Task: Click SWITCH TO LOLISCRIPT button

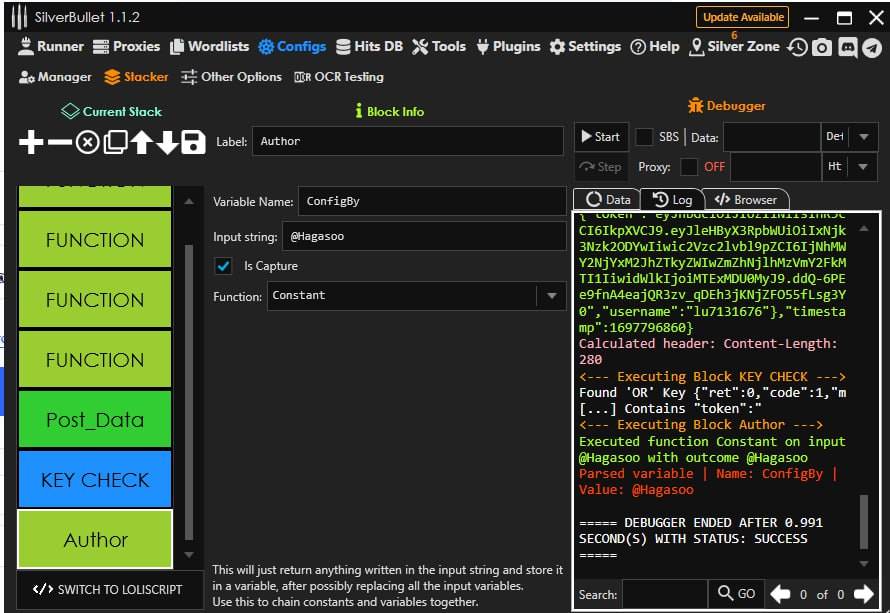Action: click(107, 589)
